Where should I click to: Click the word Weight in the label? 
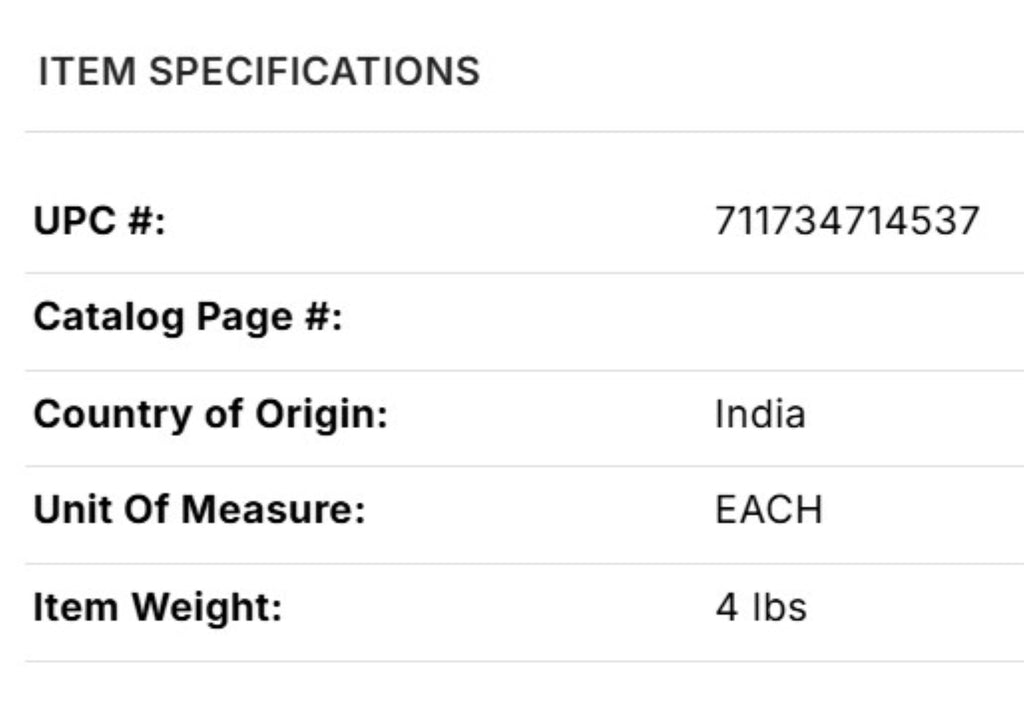click(x=208, y=607)
